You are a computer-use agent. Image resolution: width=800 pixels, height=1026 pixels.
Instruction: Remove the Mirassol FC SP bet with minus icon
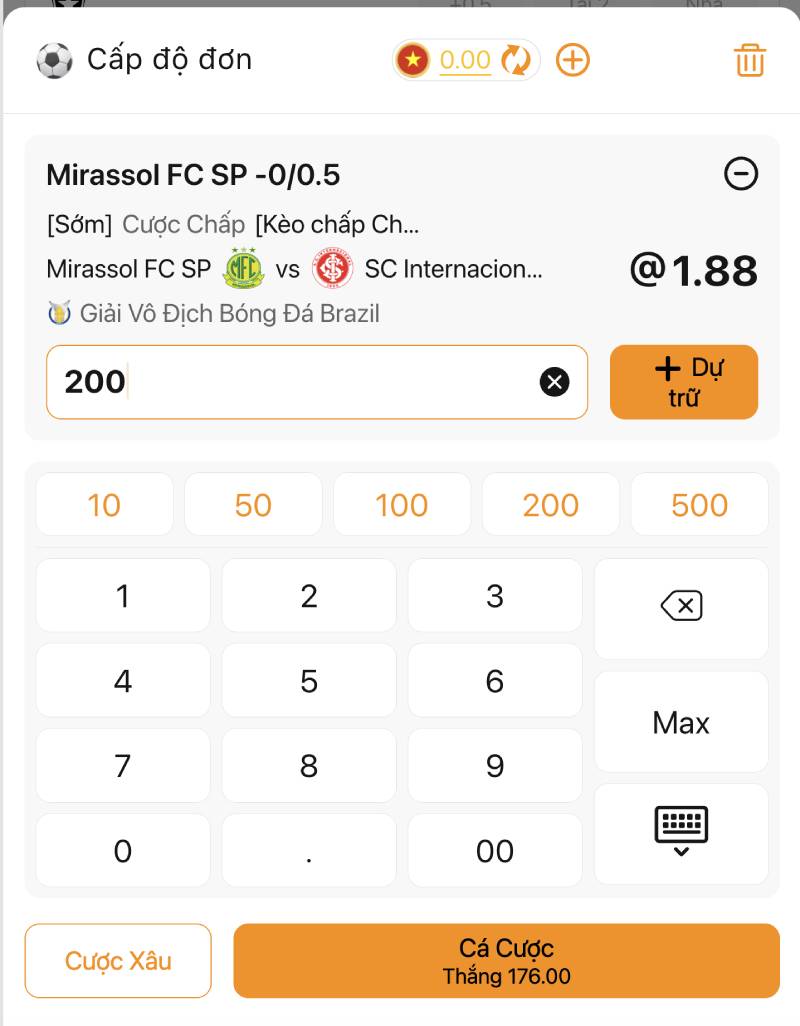pos(741,175)
